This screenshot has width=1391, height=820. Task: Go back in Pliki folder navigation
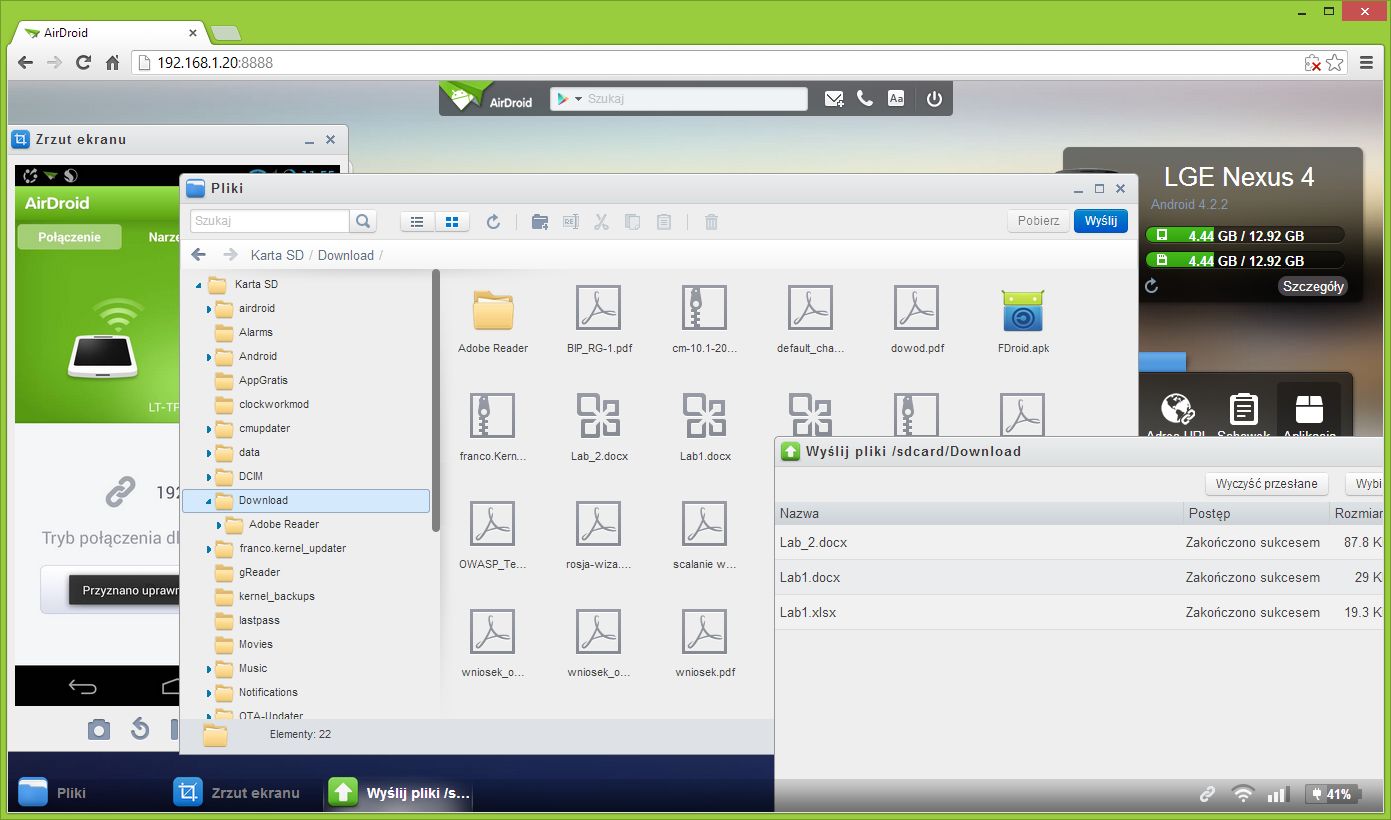[199, 255]
